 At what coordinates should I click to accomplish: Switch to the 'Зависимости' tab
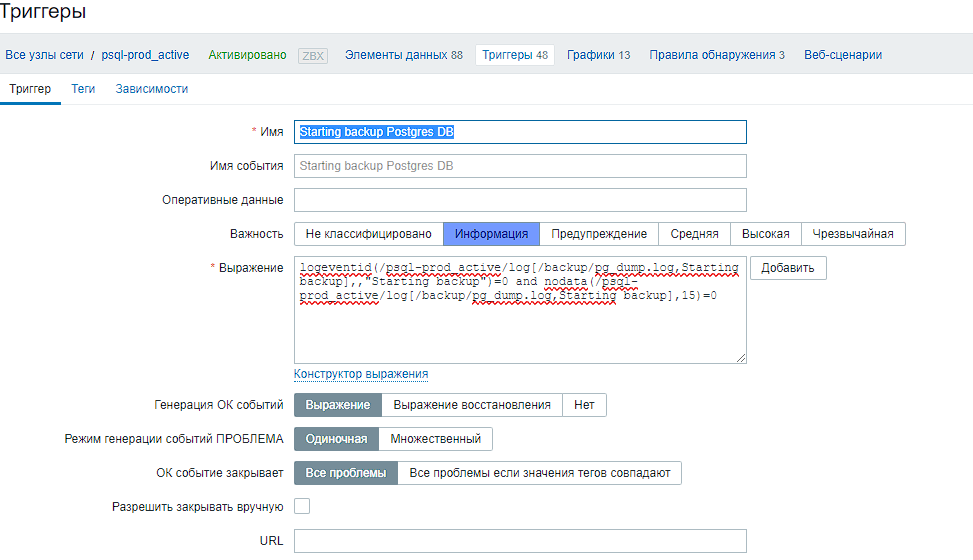[151, 89]
